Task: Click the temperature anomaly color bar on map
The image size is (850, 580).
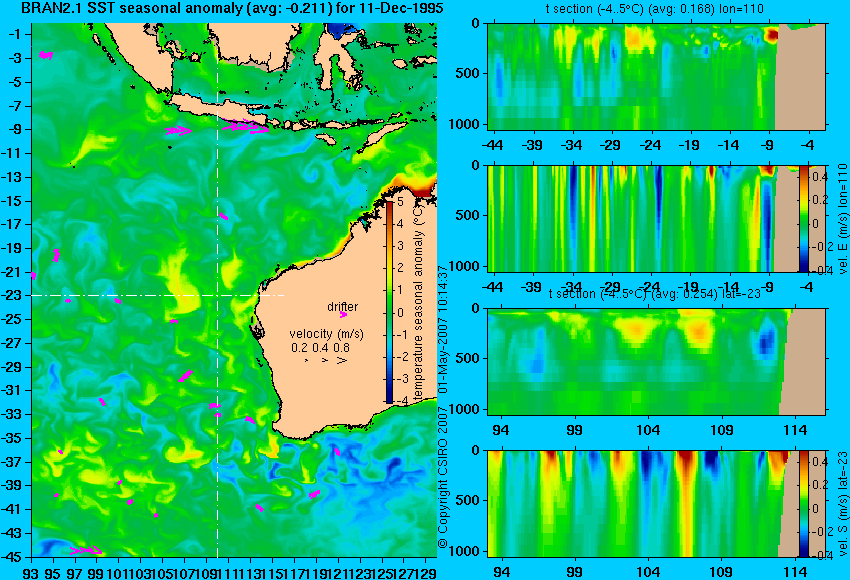Action: click(389, 302)
